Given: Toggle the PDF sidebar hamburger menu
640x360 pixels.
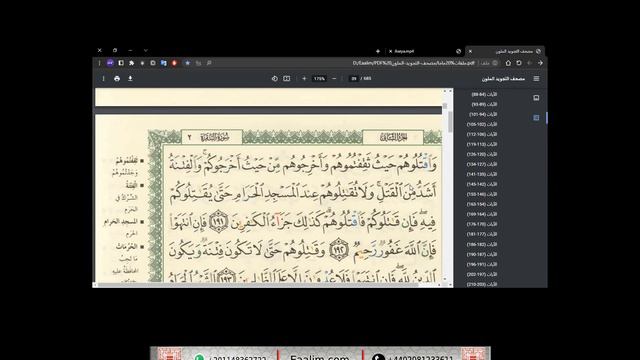Looking at the screenshot, I should [x=536, y=78].
